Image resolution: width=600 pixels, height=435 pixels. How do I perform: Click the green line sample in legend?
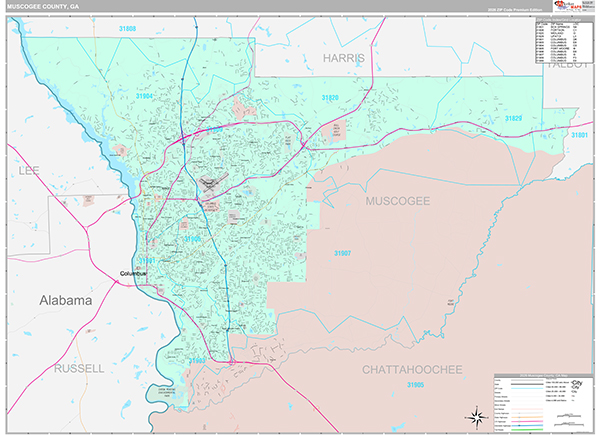[x=527, y=430]
